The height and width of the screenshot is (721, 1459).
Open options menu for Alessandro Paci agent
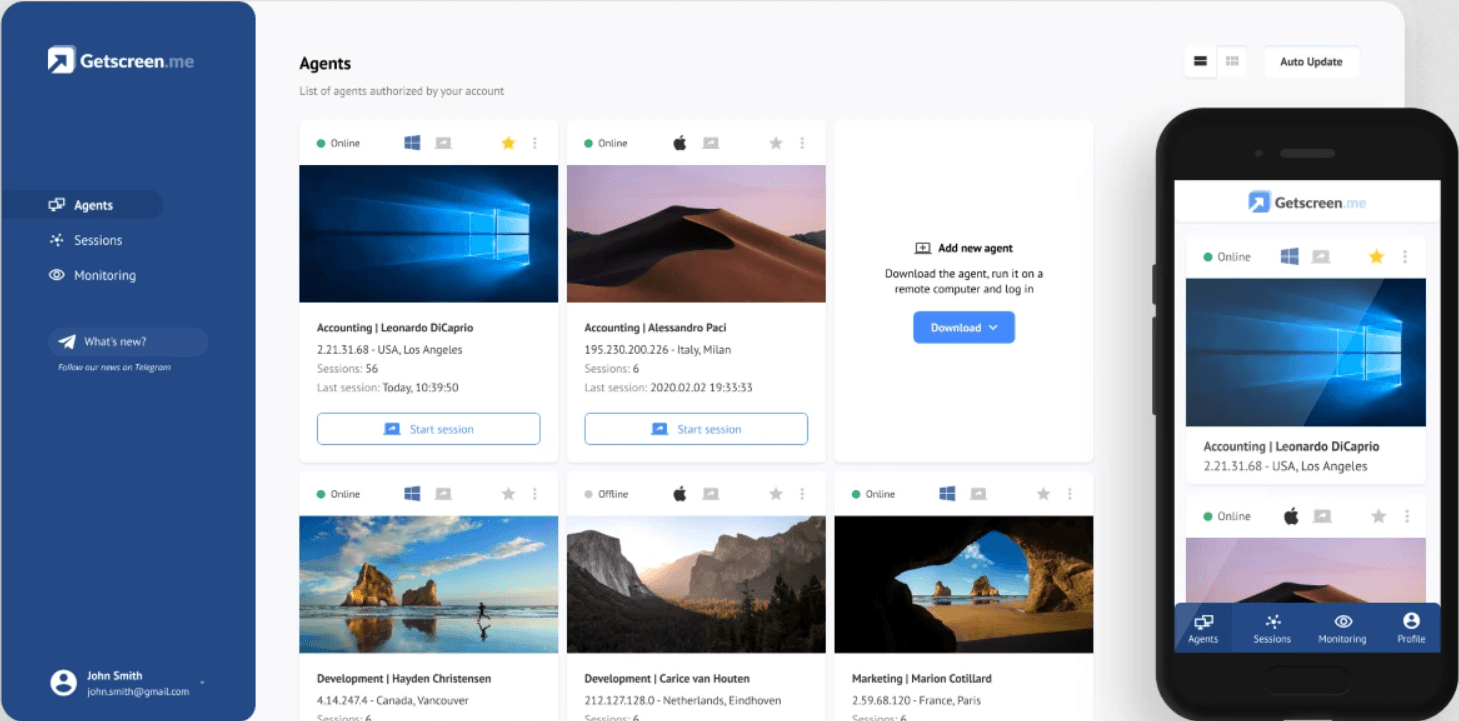tap(802, 143)
